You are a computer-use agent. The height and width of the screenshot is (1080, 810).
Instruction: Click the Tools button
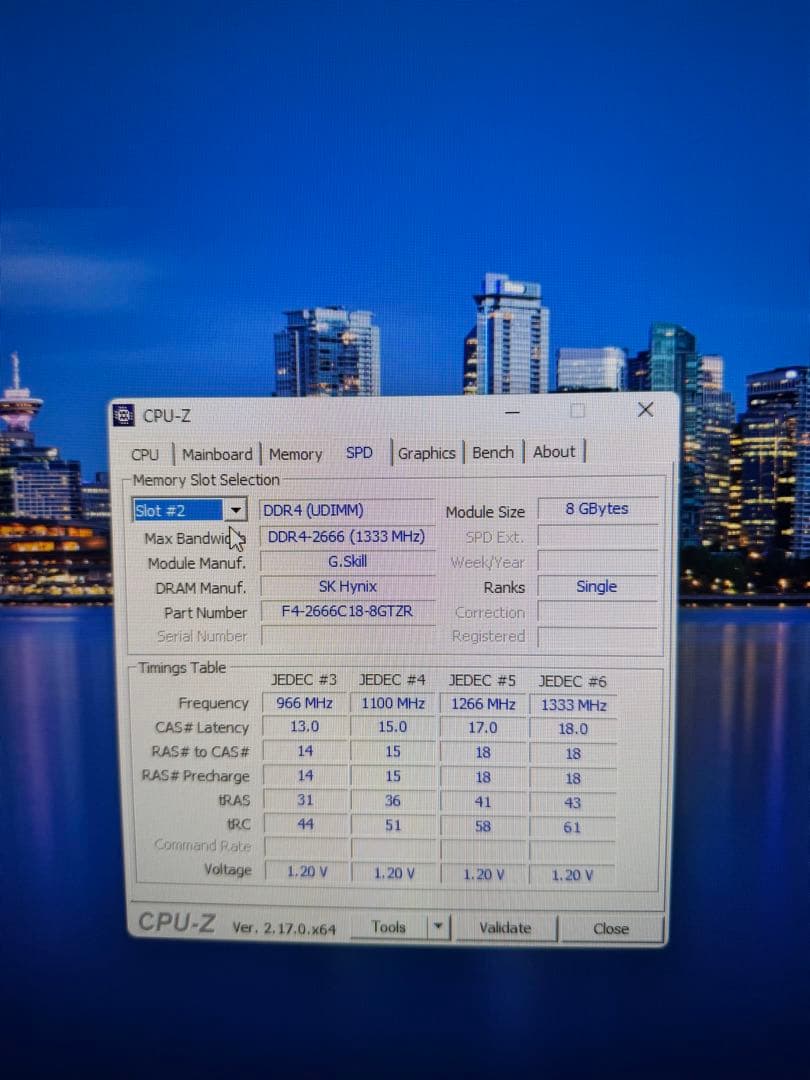coord(390,927)
